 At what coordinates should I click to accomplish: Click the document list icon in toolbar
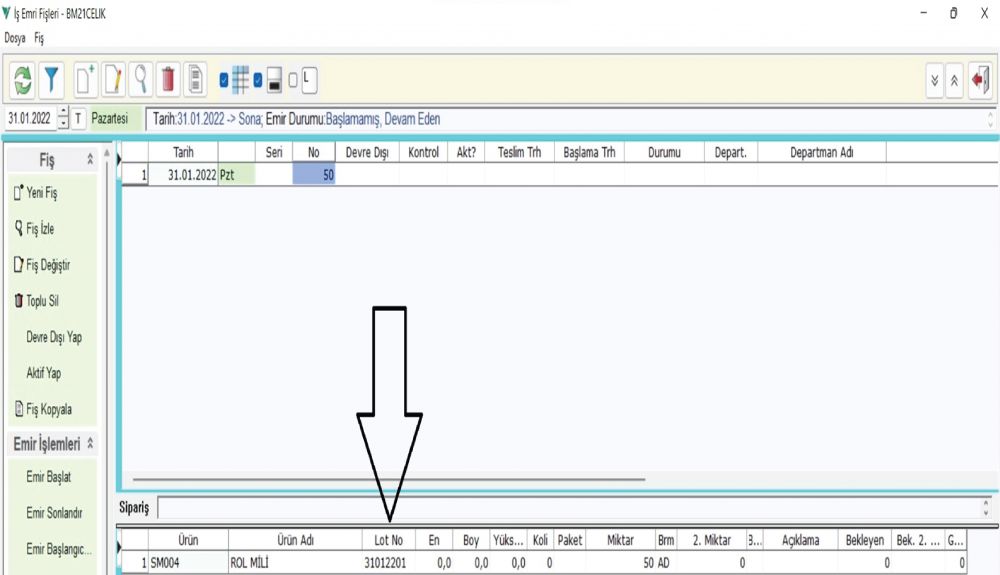pyautogui.click(x=196, y=78)
